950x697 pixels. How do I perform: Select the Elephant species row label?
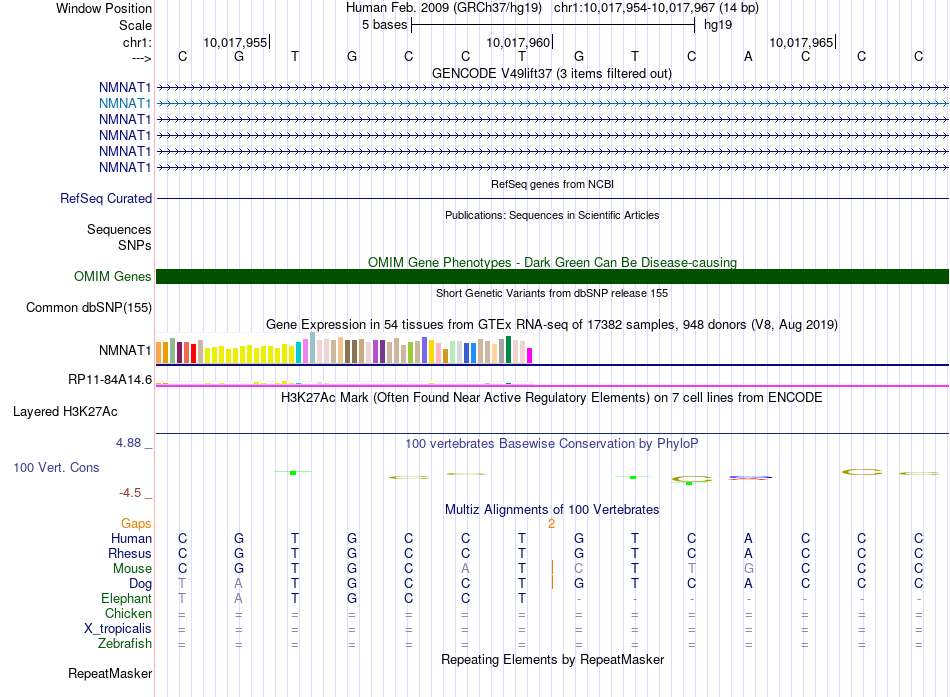pos(126,598)
